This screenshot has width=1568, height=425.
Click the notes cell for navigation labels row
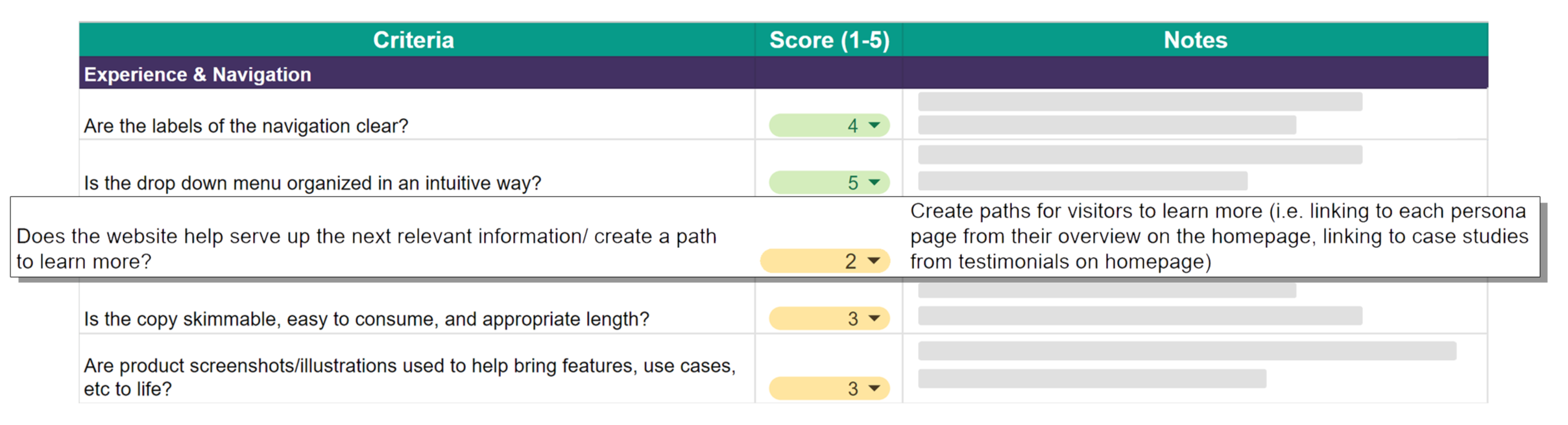(1194, 114)
